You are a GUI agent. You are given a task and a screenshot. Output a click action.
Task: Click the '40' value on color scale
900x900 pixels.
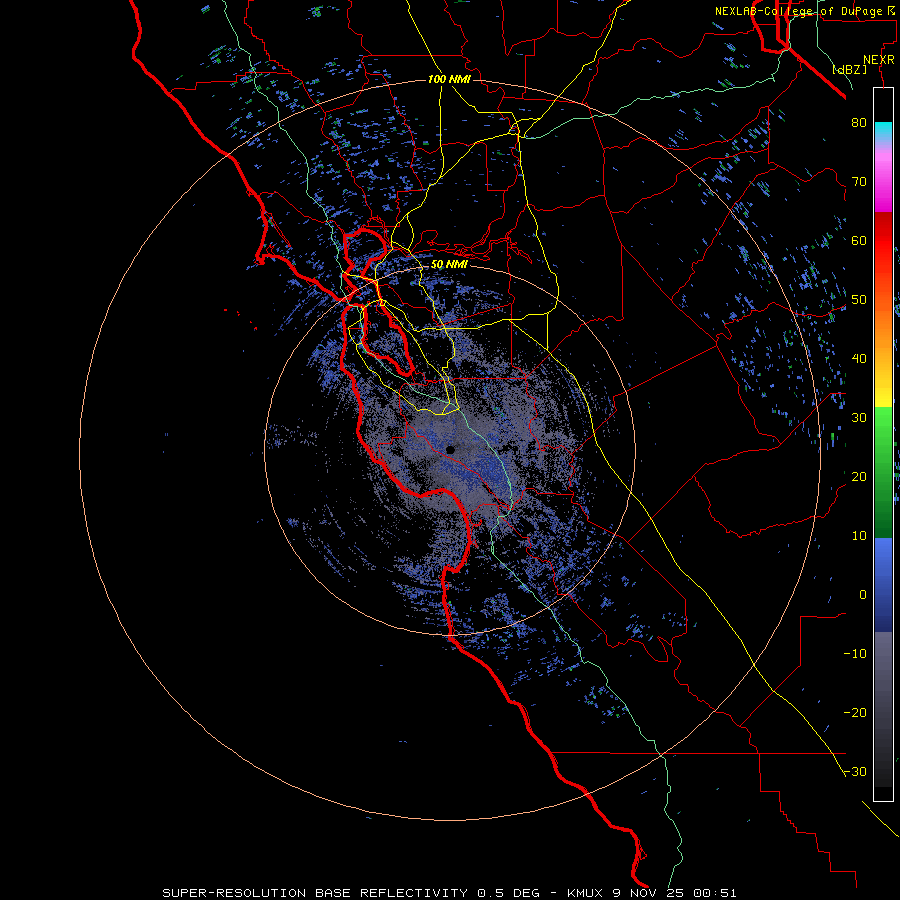(859, 359)
